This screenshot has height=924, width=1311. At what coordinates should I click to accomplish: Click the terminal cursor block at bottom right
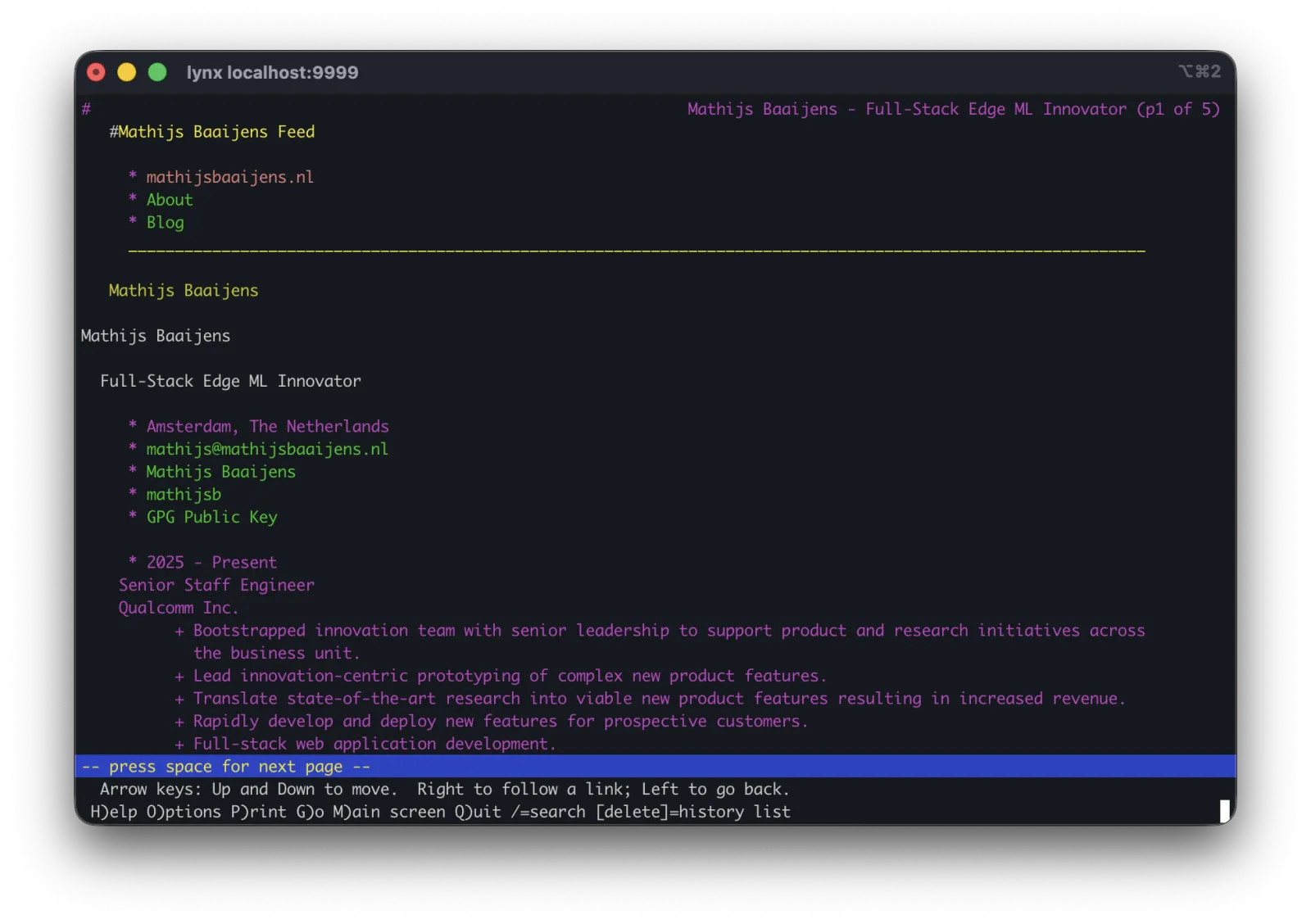[x=1226, y=812]
